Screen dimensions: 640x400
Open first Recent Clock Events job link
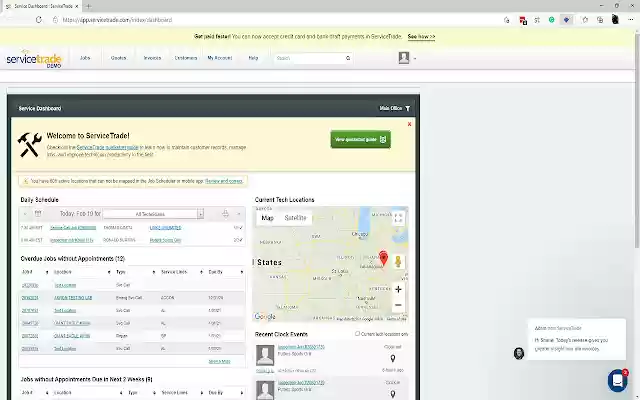pos(301,347)
